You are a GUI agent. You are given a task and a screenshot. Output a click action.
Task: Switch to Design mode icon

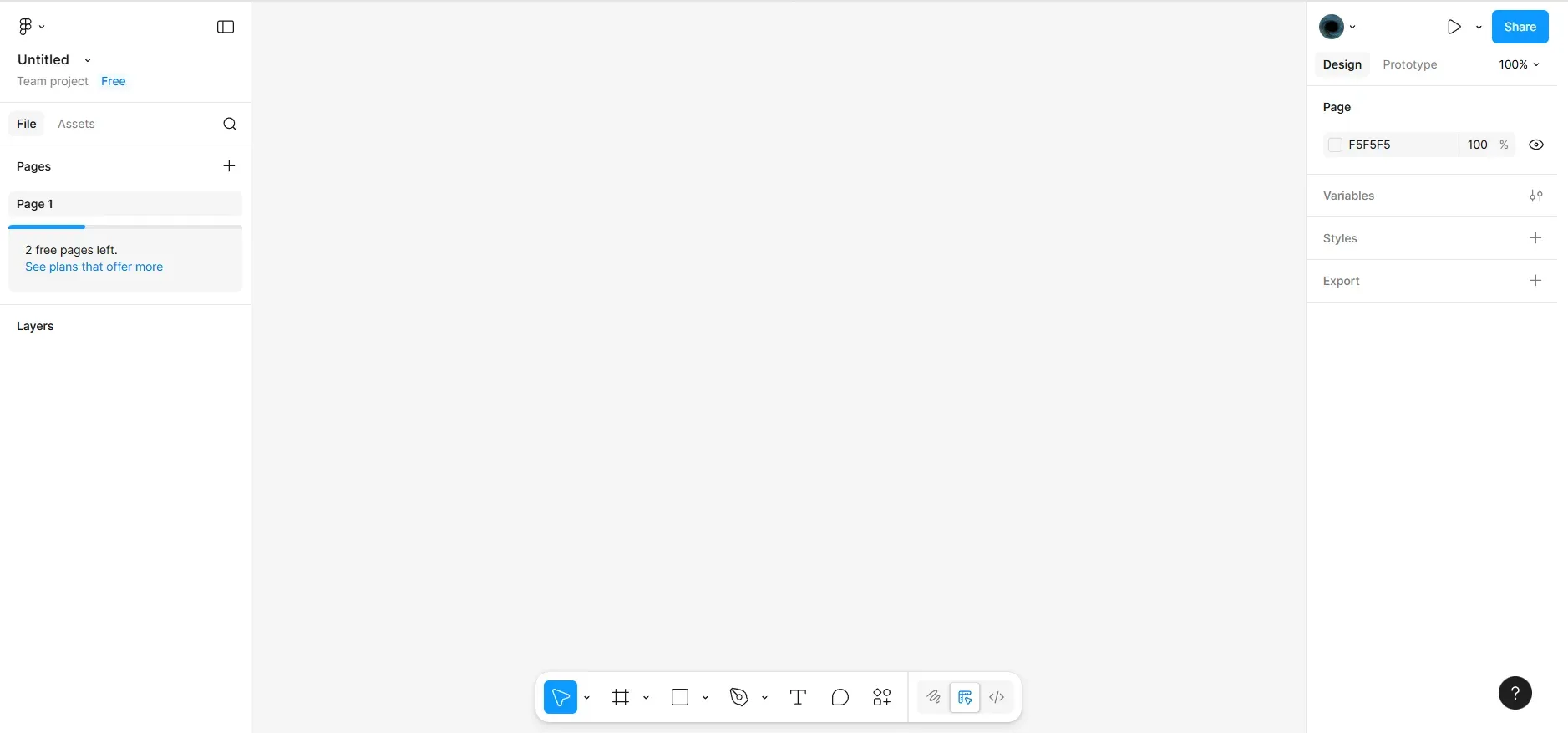(965, 697)
